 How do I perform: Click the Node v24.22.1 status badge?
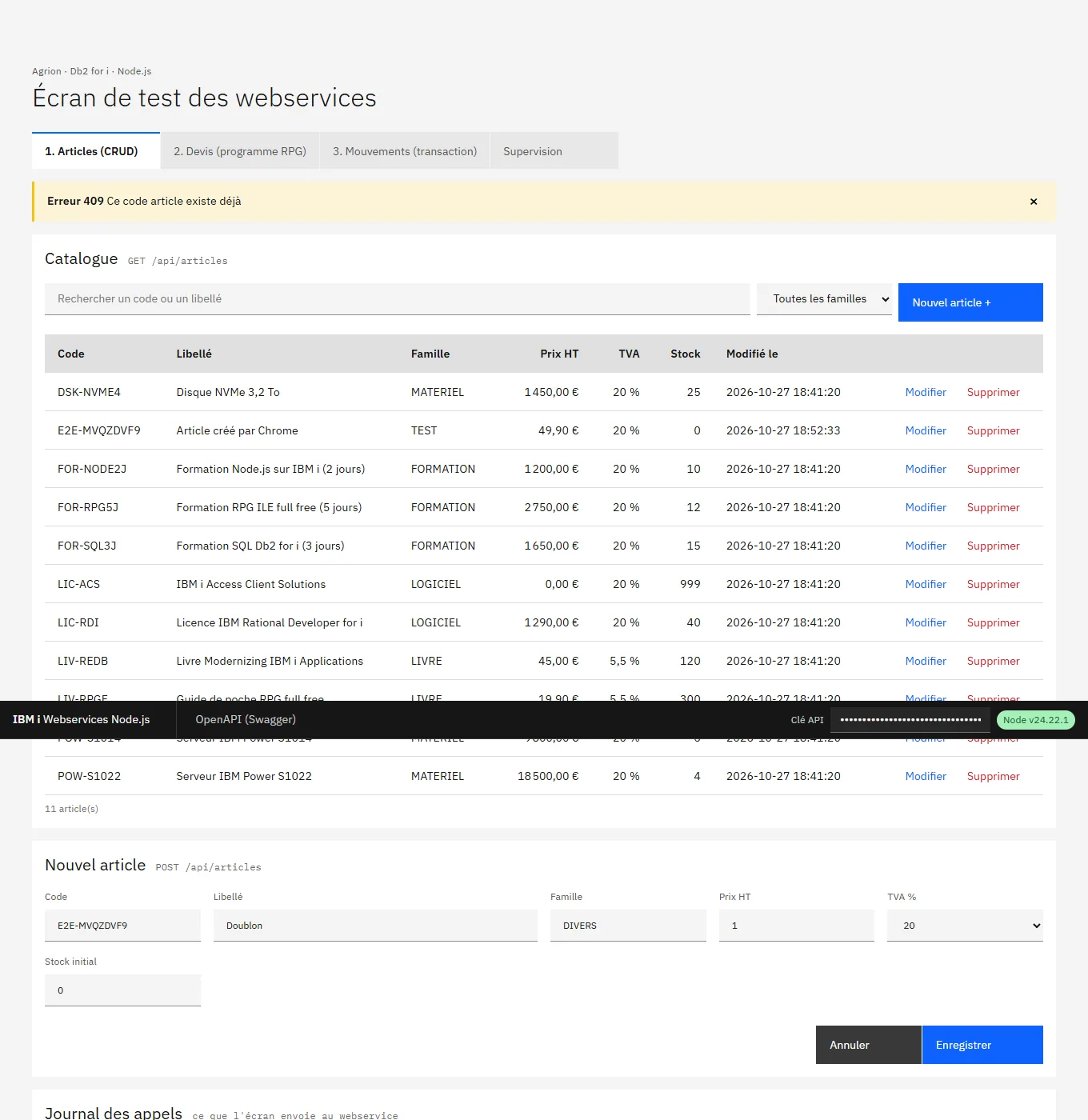[1036, 720]
